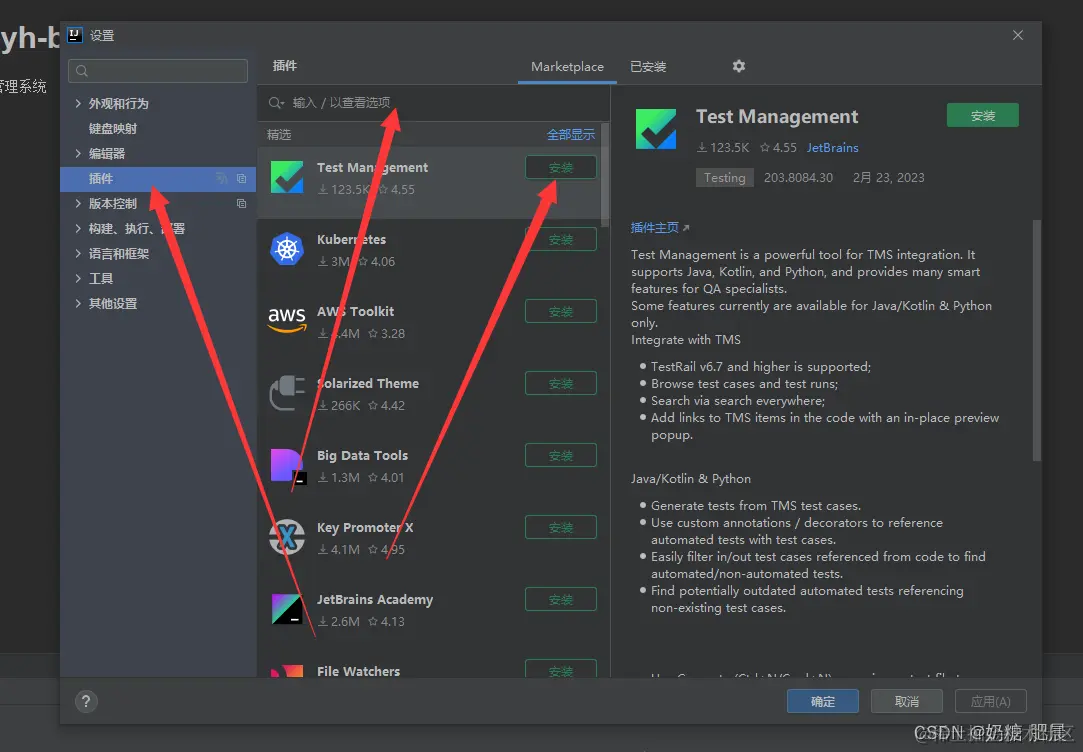Click 全部显示 link
The width and height of the screenshot is (1083, 752).
click(571, 135)
